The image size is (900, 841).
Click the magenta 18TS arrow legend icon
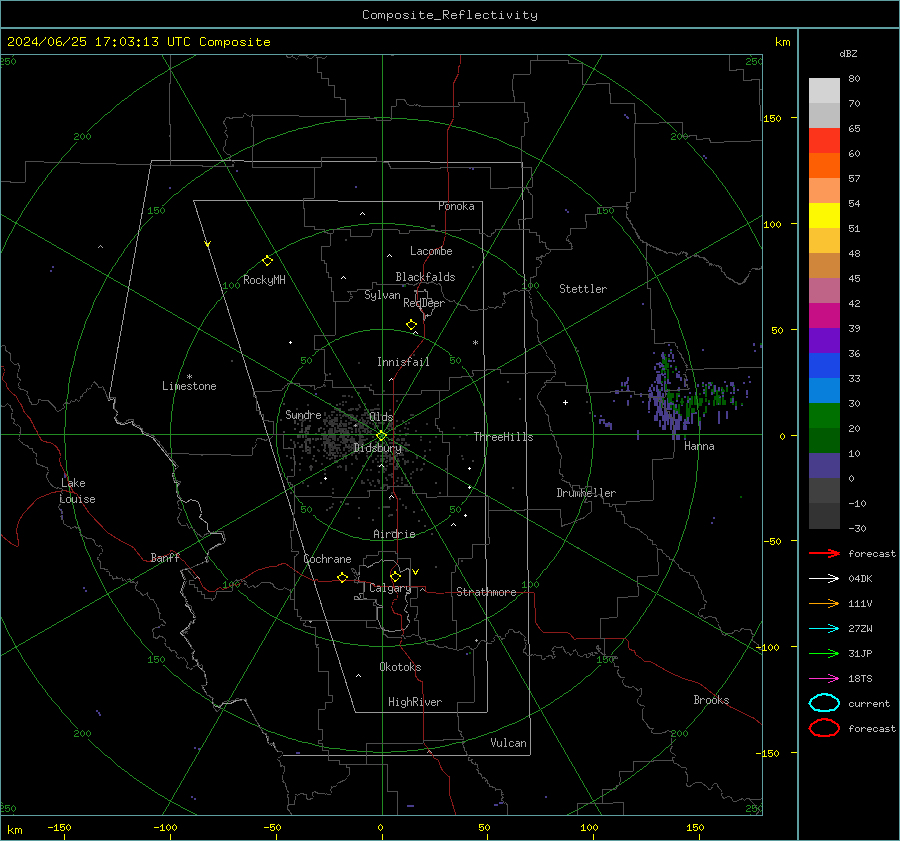coord(824,679)
